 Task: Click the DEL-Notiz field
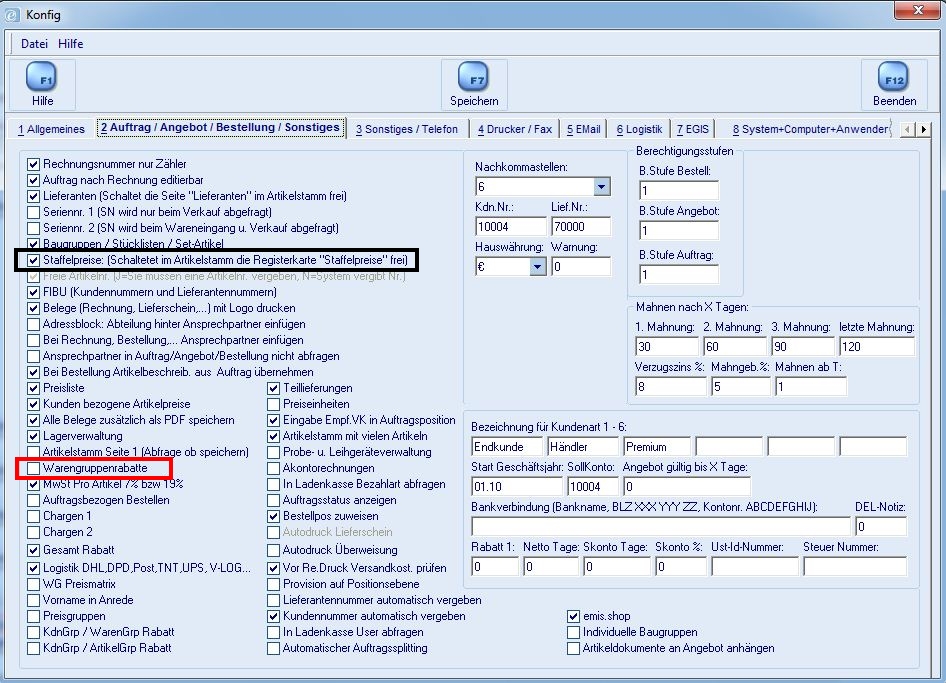pyautogui.click(x=880, y=526)
